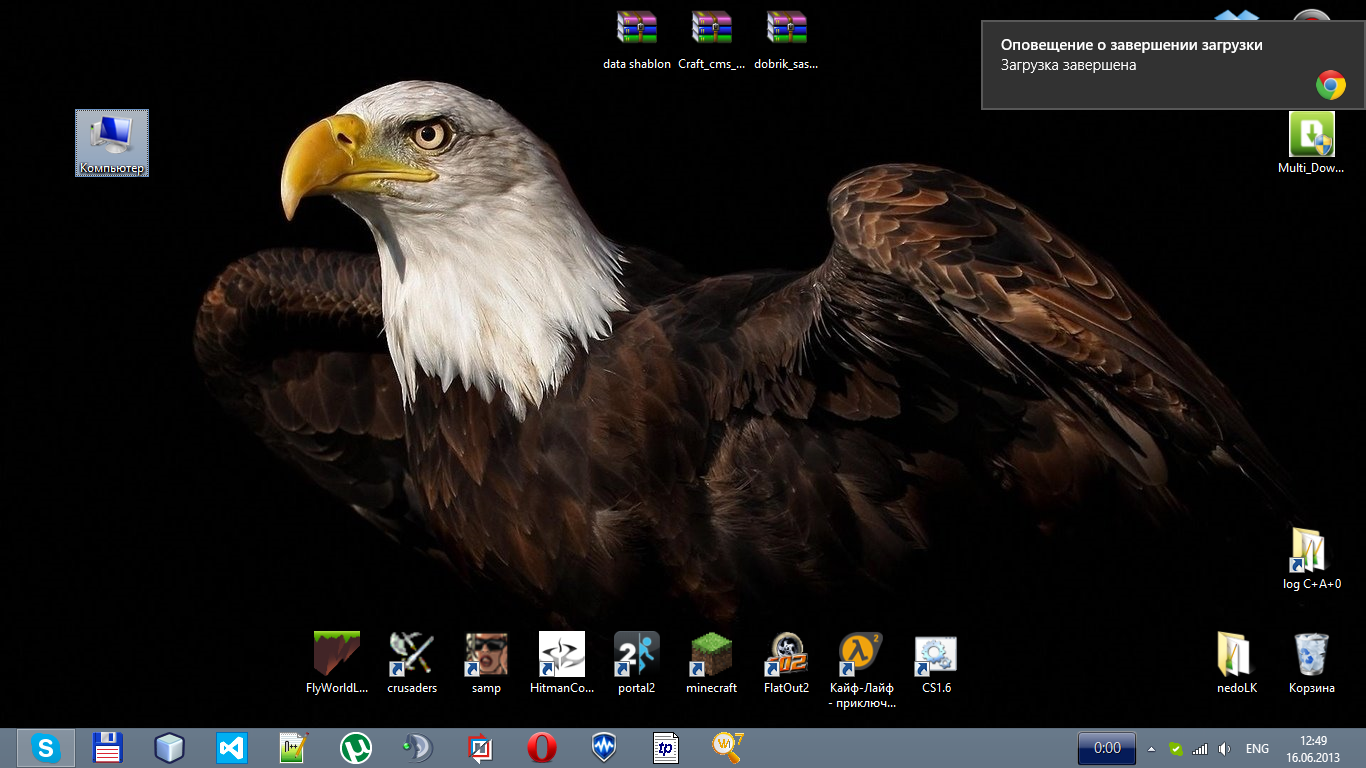Open the blue shield pulse taskbar icon
The width and height of the screenshot is (1366, 768).
pyautogui.click(x=604, y=748)
